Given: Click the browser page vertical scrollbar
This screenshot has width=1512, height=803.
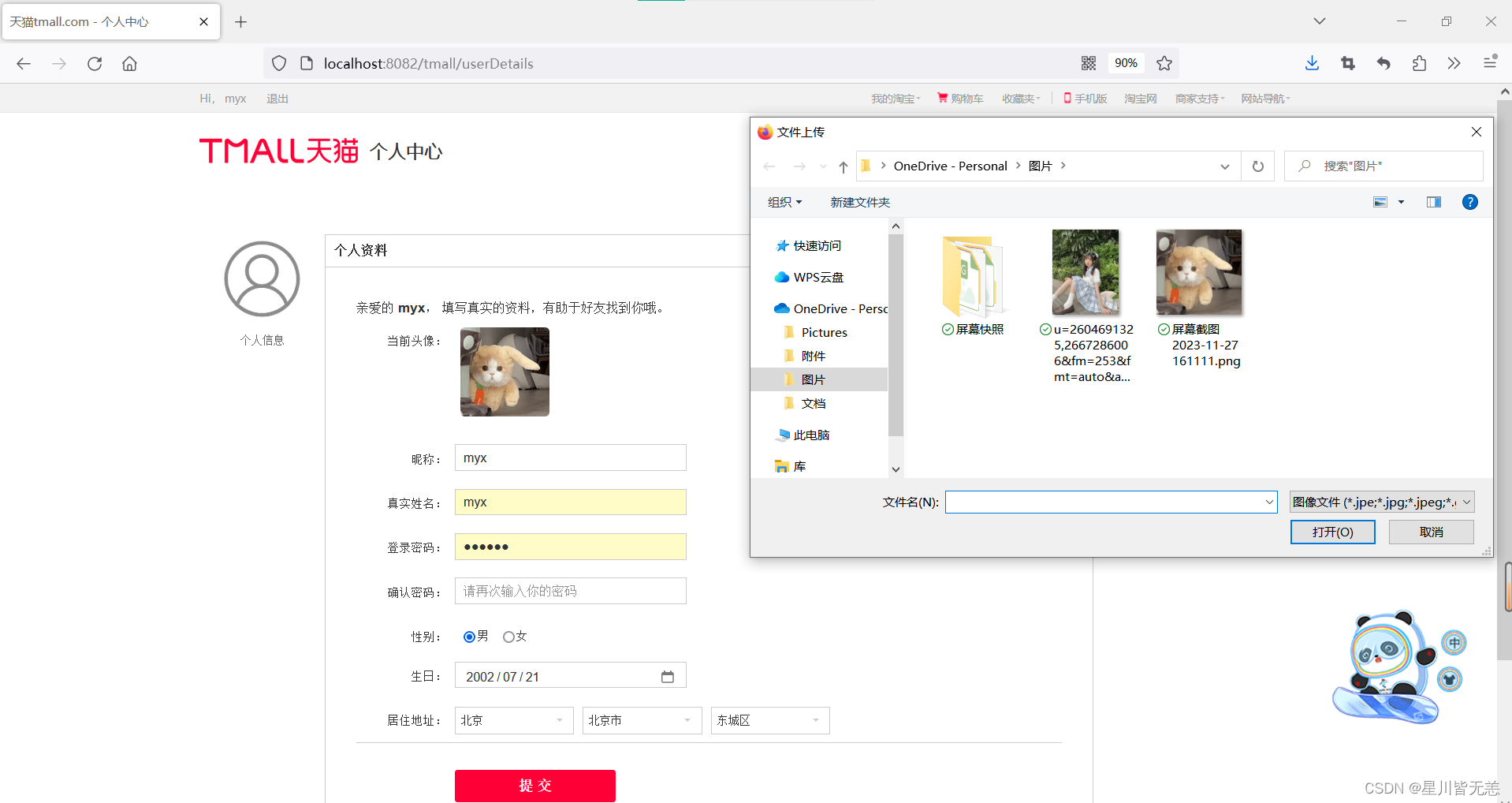Looking at the screenshot, I should [x=1504, y=379].
